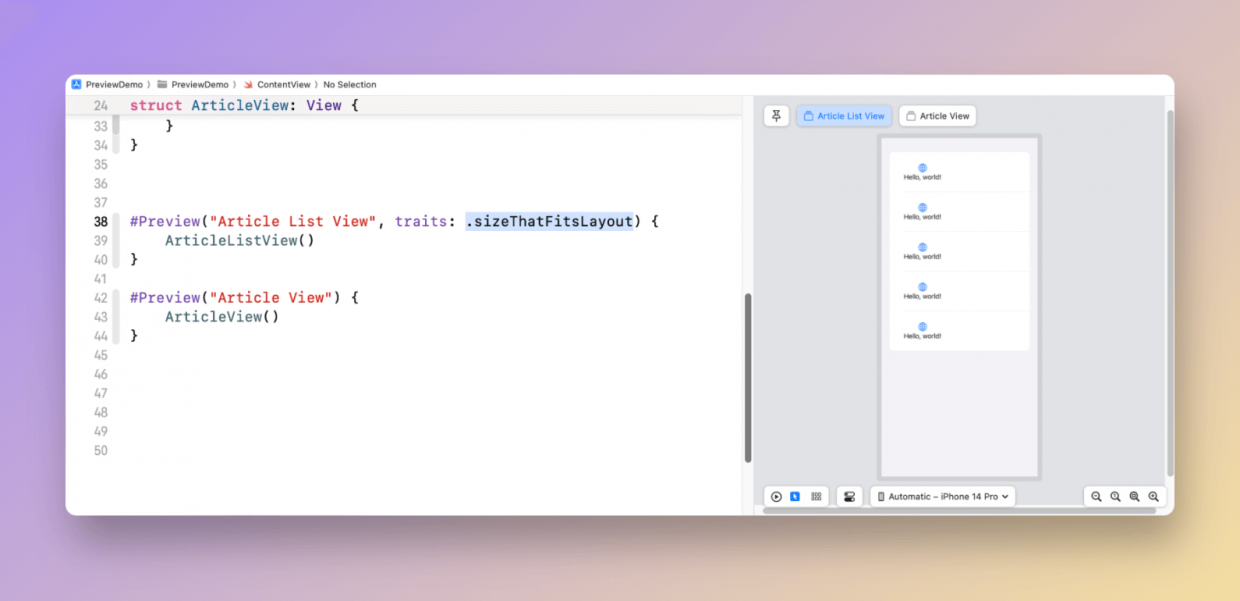
Task: Zoom preview to fit canvas
Action: (x=1134, y=496)
